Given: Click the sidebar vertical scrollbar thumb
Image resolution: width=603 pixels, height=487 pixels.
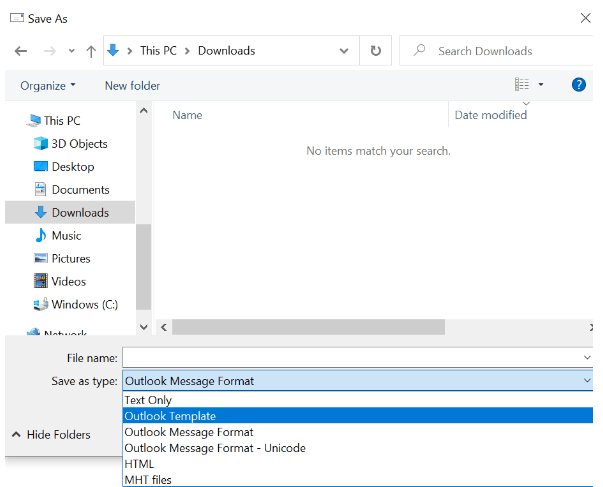Looking at the screenshot, I should point(143,267).
